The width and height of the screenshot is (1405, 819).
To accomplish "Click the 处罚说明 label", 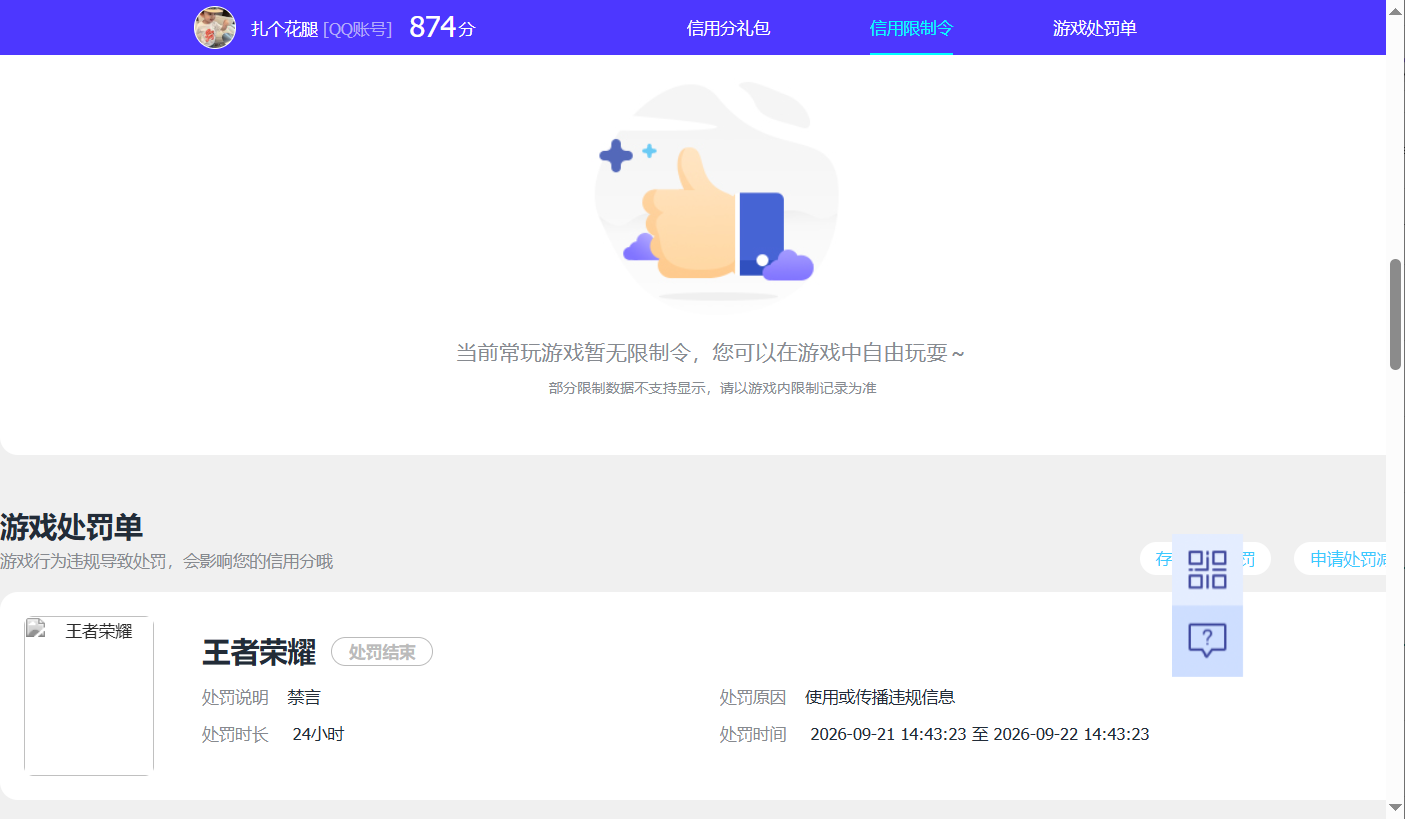I will [235, 697].
